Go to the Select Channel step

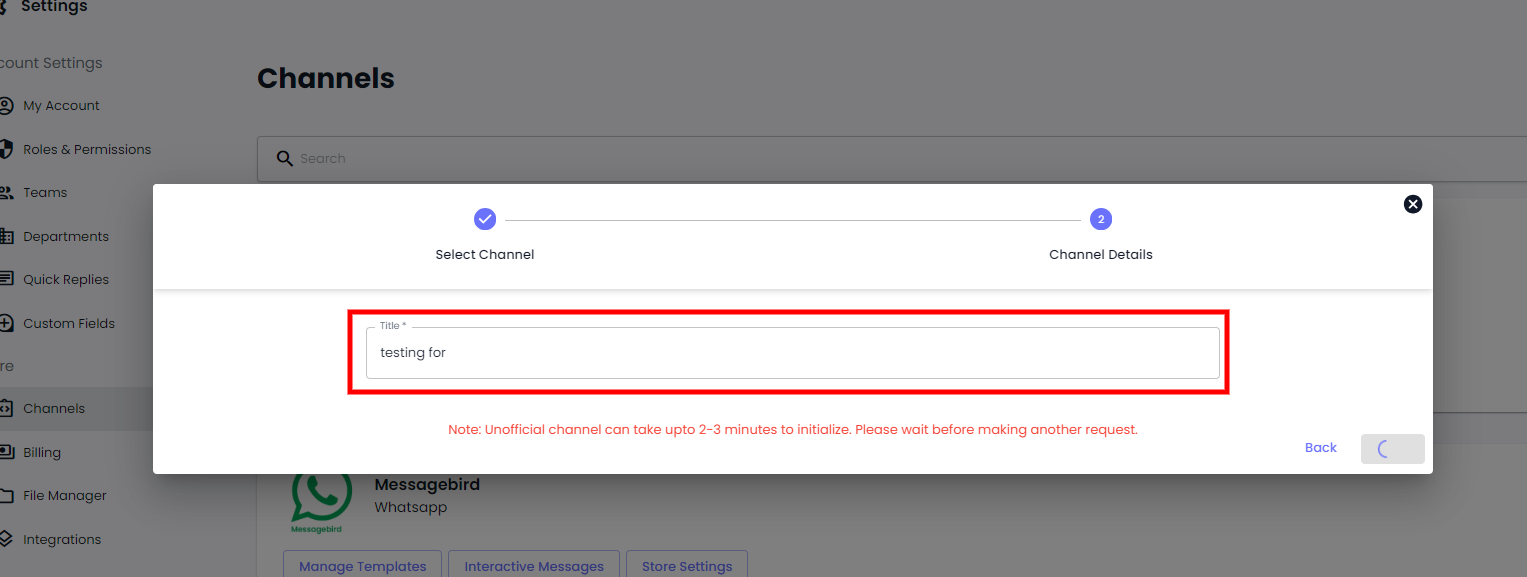[485, 219]
